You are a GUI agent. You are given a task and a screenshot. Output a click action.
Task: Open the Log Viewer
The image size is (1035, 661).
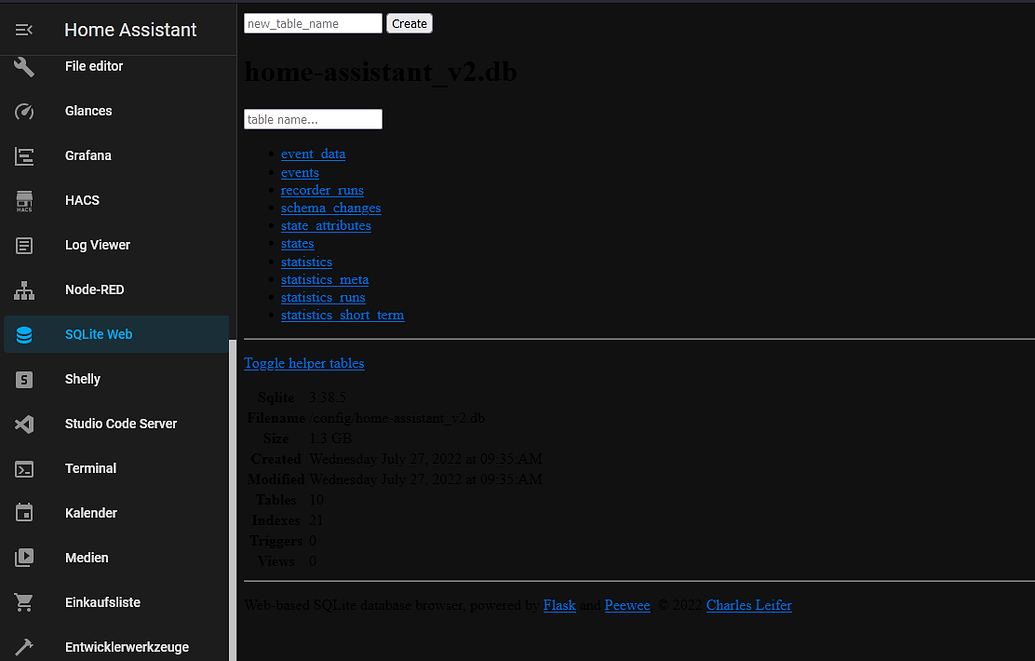coord(96,245)
